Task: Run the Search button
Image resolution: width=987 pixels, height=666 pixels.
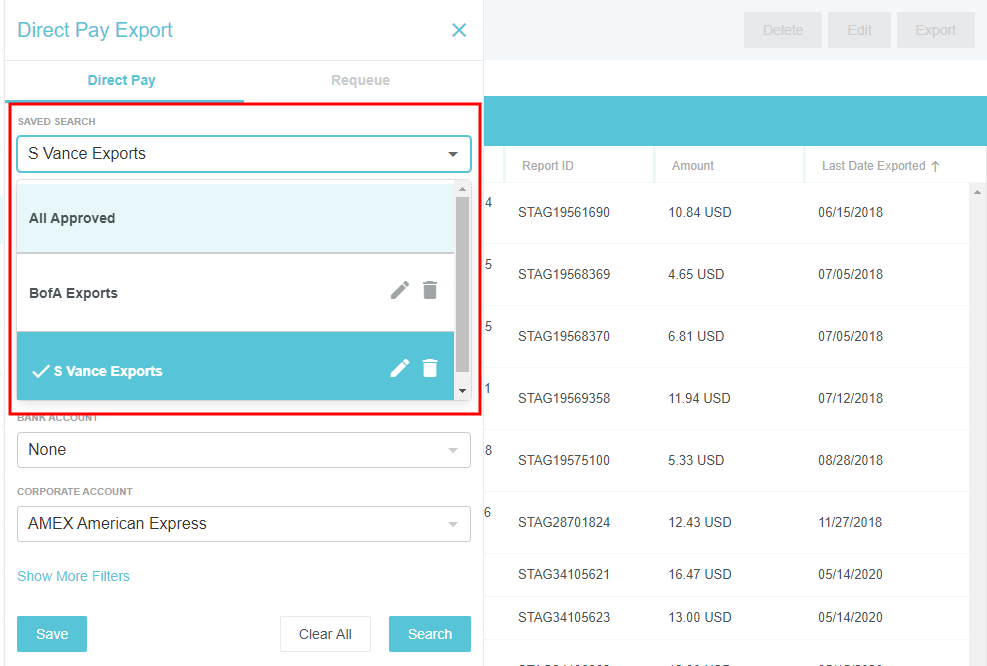Action: 429,634
